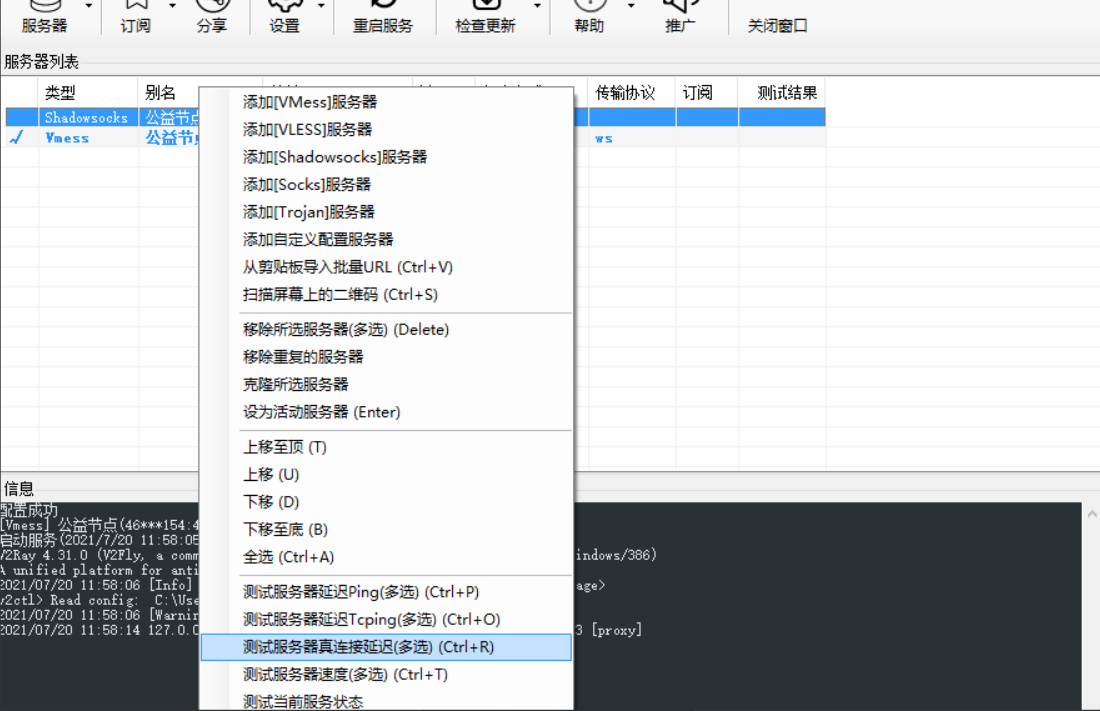Open the 订阅 toolbar button
Viewport: 1100px width, 711px height.
point(135,18)
